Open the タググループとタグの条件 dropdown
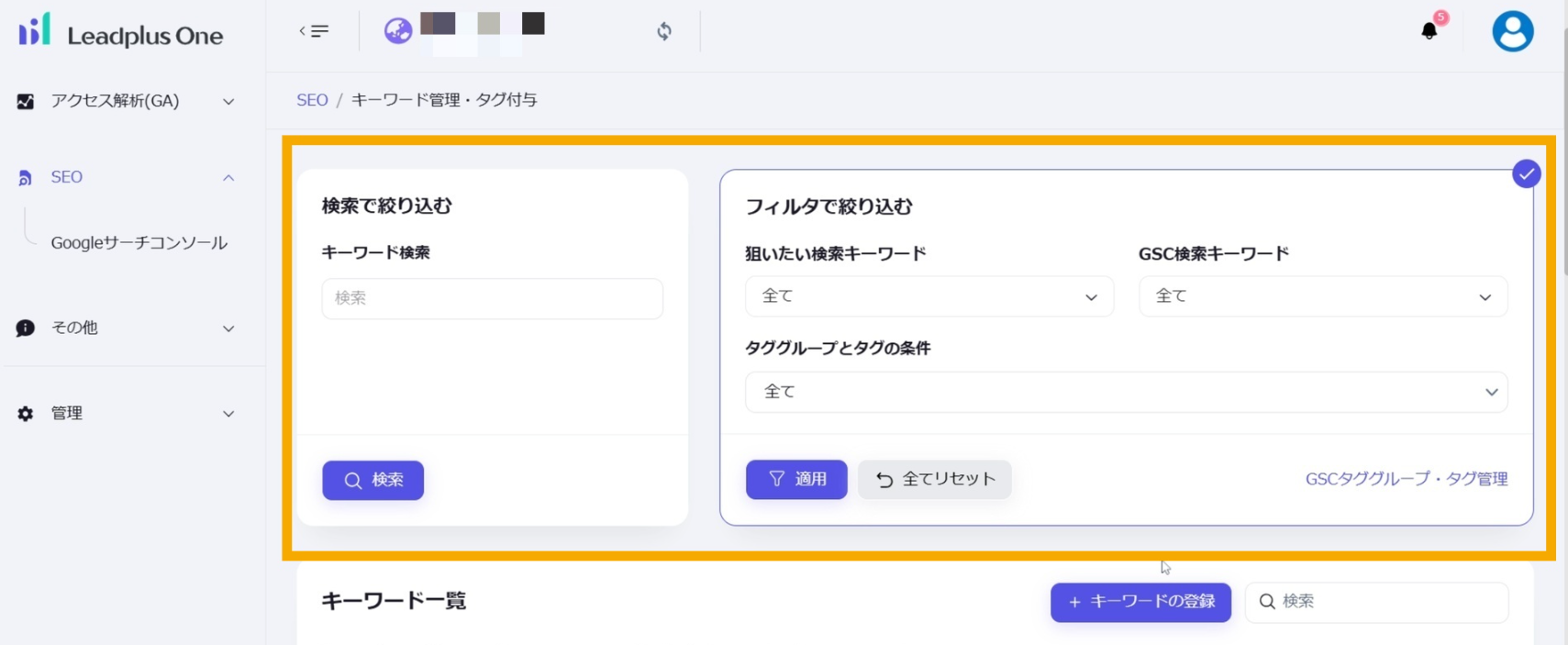 tap(1126, 392)
